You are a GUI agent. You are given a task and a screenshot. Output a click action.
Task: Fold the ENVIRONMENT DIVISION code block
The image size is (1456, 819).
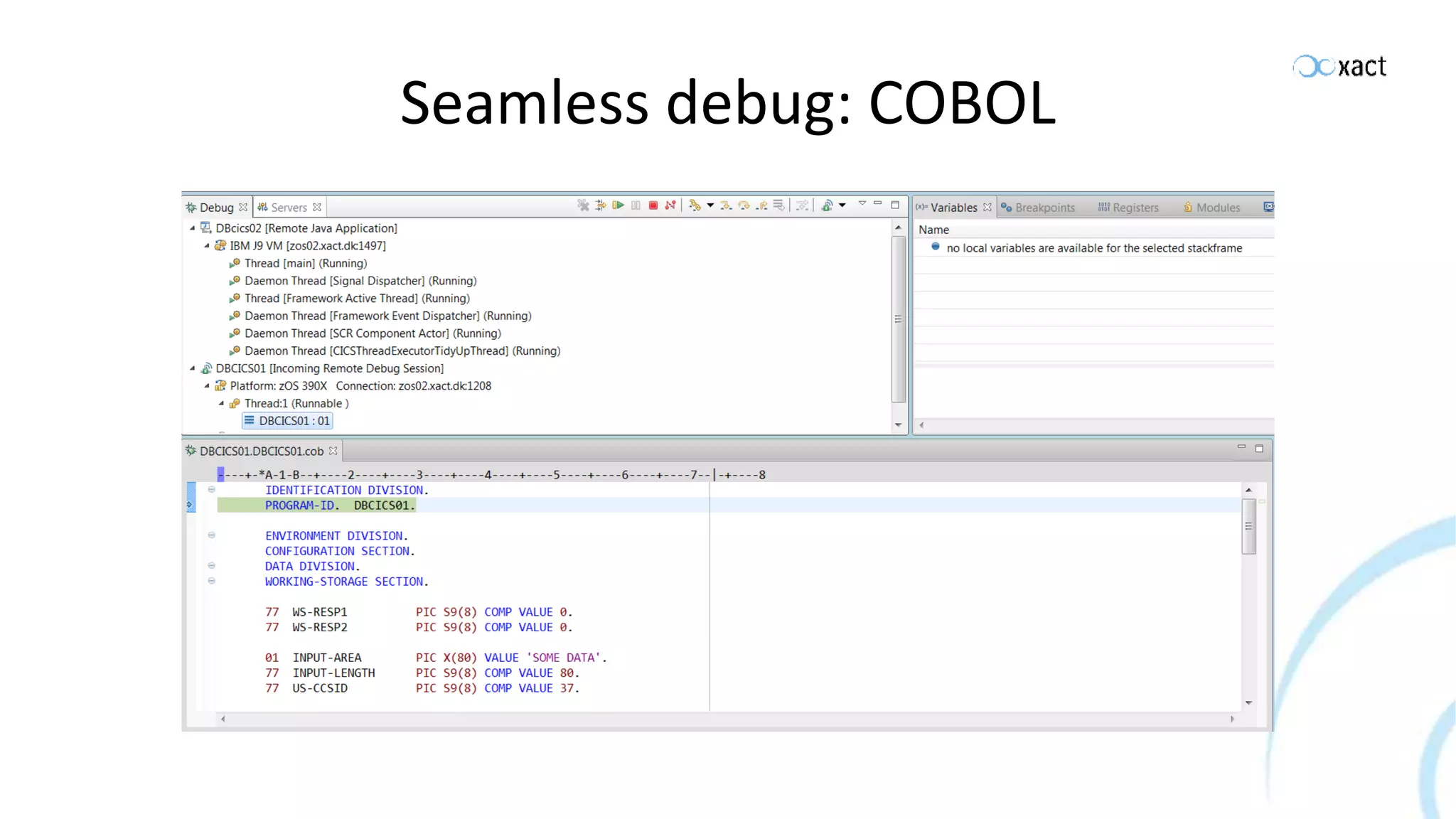(x=211, y=535)
